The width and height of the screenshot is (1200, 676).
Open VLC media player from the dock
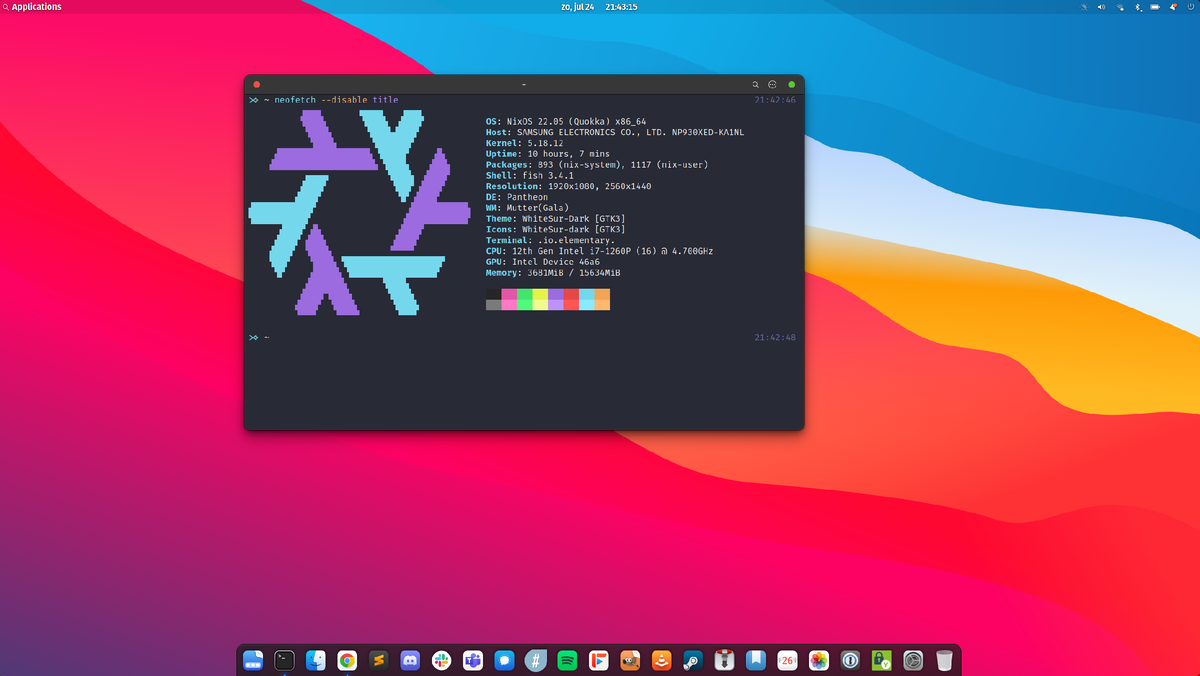[661, 660]
